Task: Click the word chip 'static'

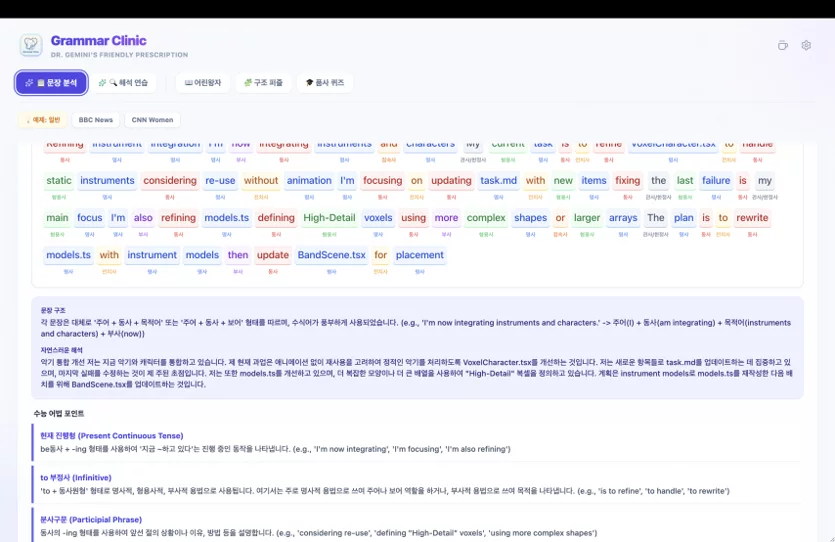Action: click(59, 180)
